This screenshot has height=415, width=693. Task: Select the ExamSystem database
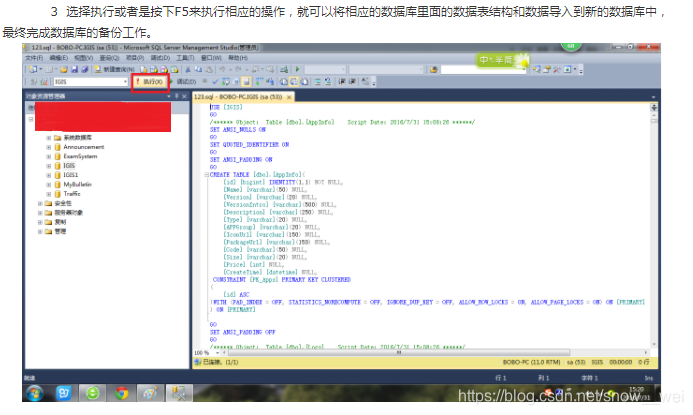(80, 156)
